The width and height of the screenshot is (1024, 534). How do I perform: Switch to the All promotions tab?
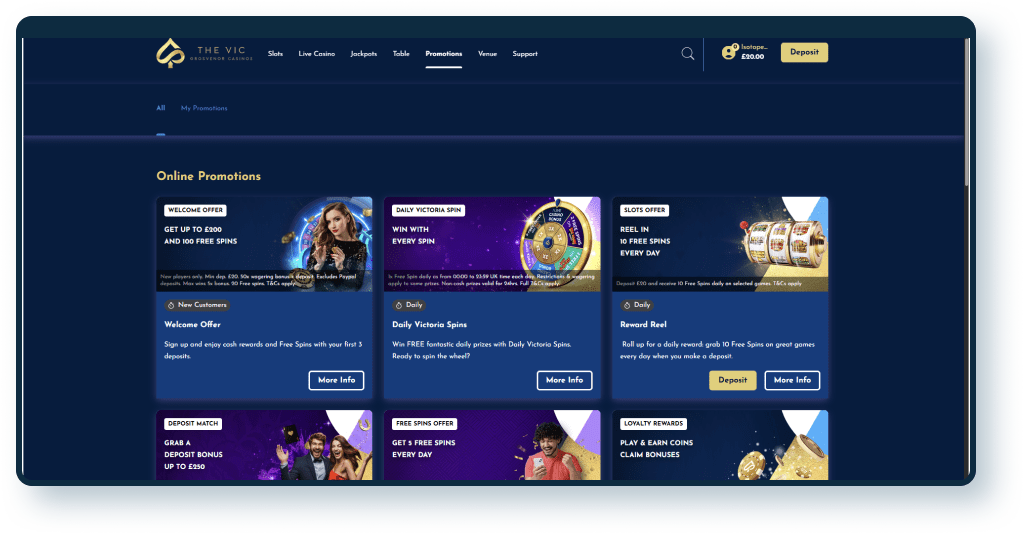pos(161,108)
